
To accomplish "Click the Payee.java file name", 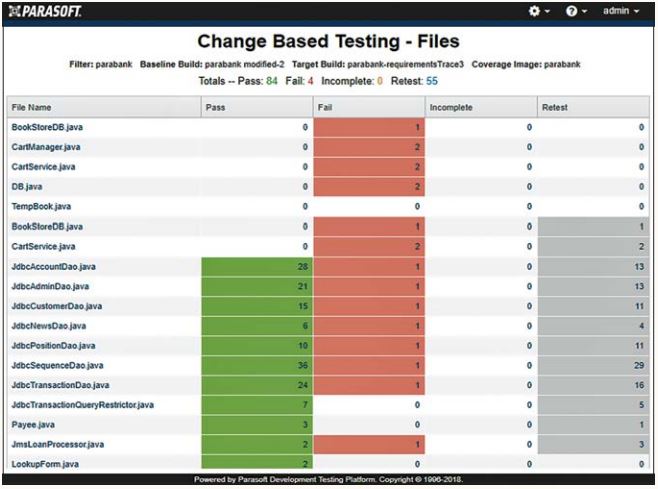I will coord(31,424).
